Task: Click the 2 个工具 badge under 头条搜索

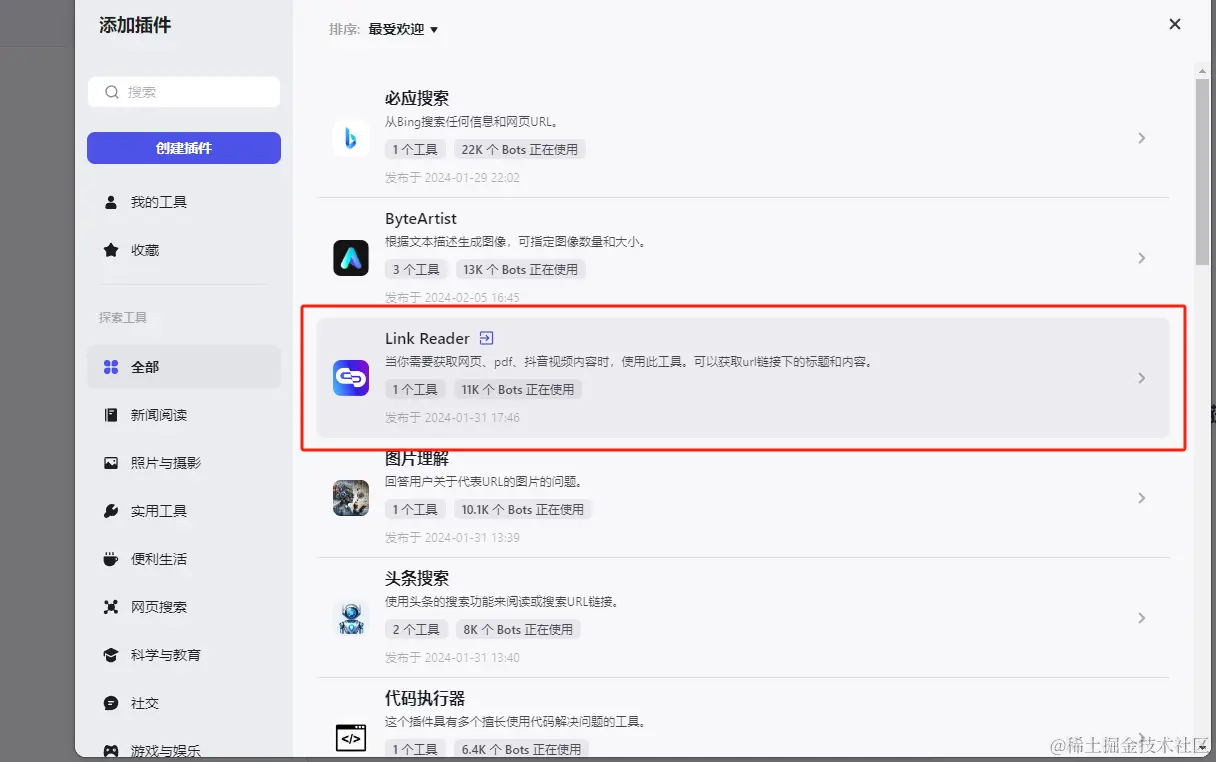Action: pos(416,629)
